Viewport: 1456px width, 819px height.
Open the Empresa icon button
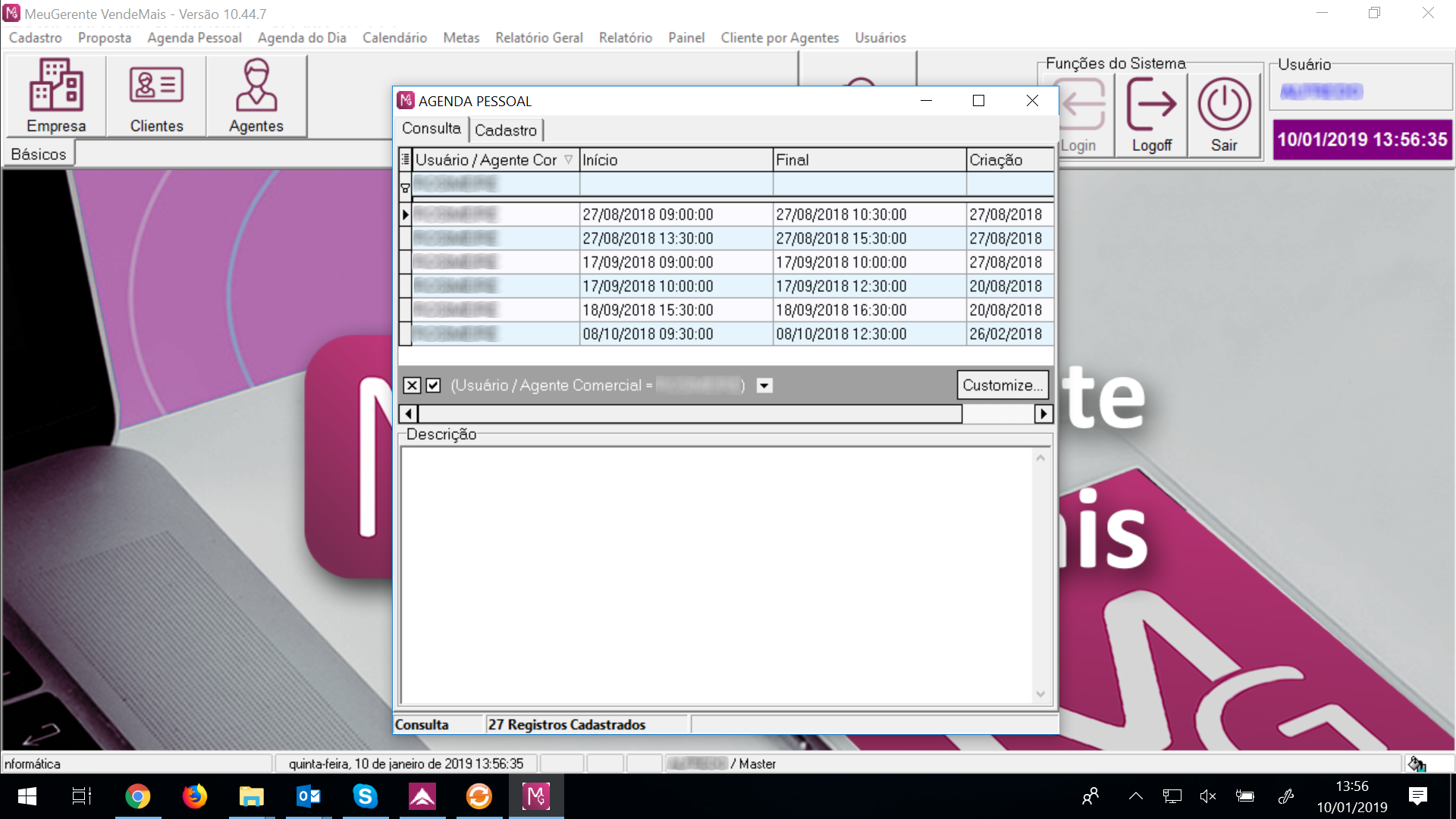click(x=56, y=96)
